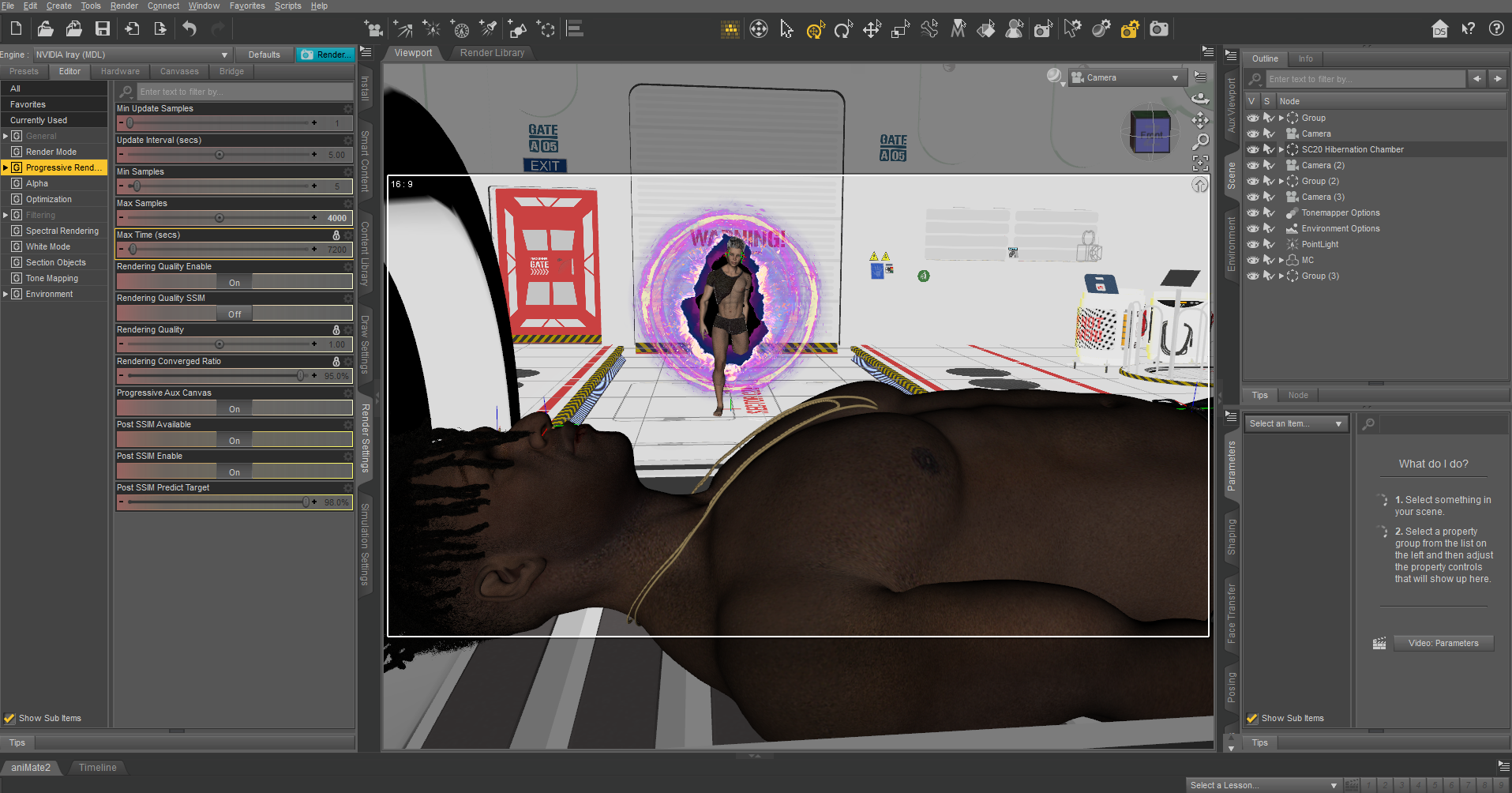The image size is (1512, 793).
Task: Select the Universal manipulation tool
Action: coord(815,30)
